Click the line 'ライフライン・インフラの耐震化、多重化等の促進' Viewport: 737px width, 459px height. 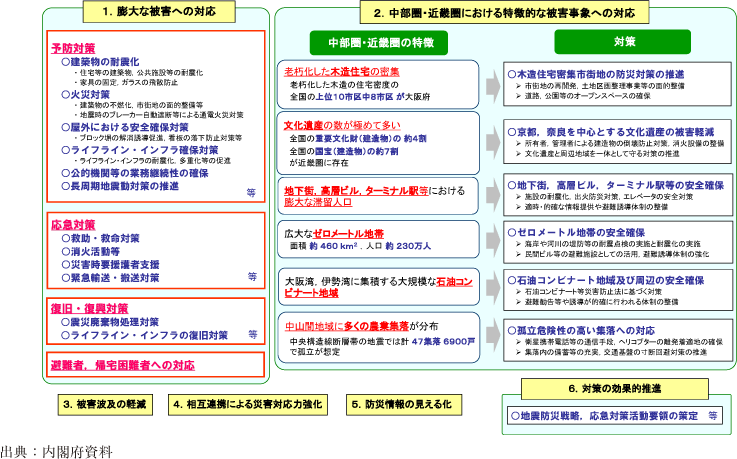pyautogui.click(x=152, y=161)
